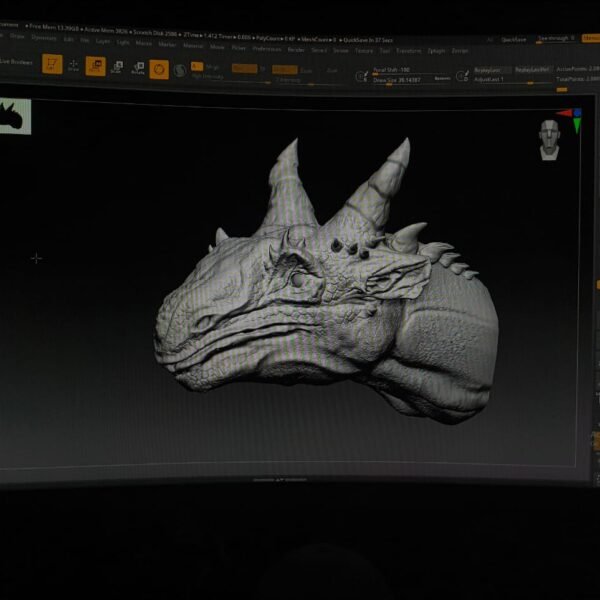
Task: Select the Draw icon in toolbar
Action: click(74, 65)
